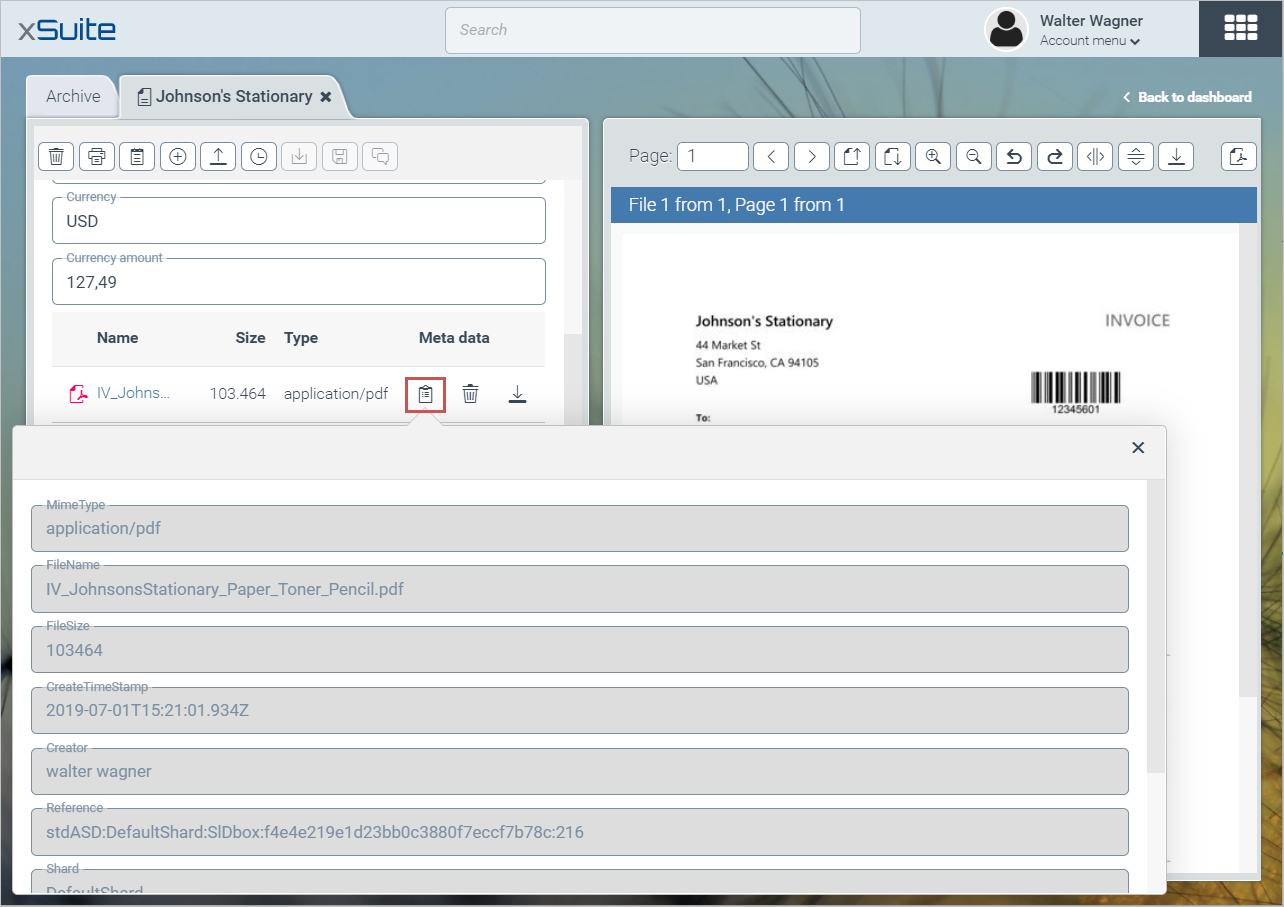1284x907 pixels.
Task: Rotate the page left in viewer
Action: point(1014,156)
